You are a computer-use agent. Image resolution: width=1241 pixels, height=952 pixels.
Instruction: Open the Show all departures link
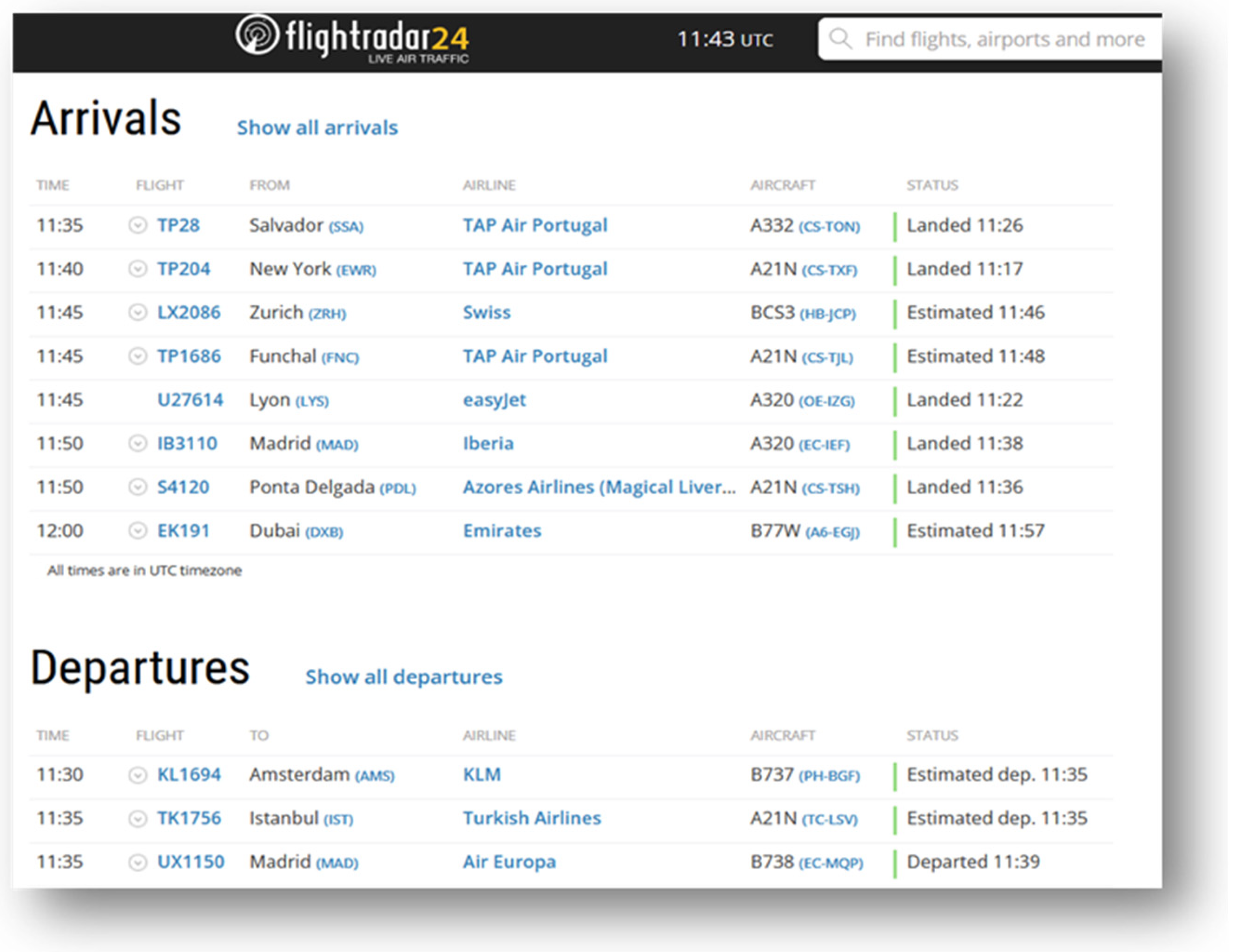(403, 676)
